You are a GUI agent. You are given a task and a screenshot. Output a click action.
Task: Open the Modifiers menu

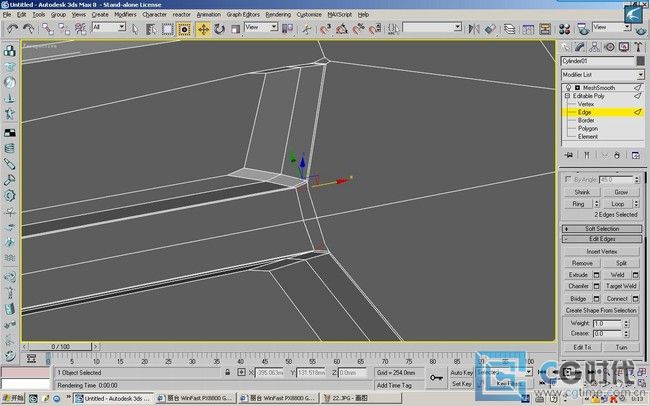point(125,15)
